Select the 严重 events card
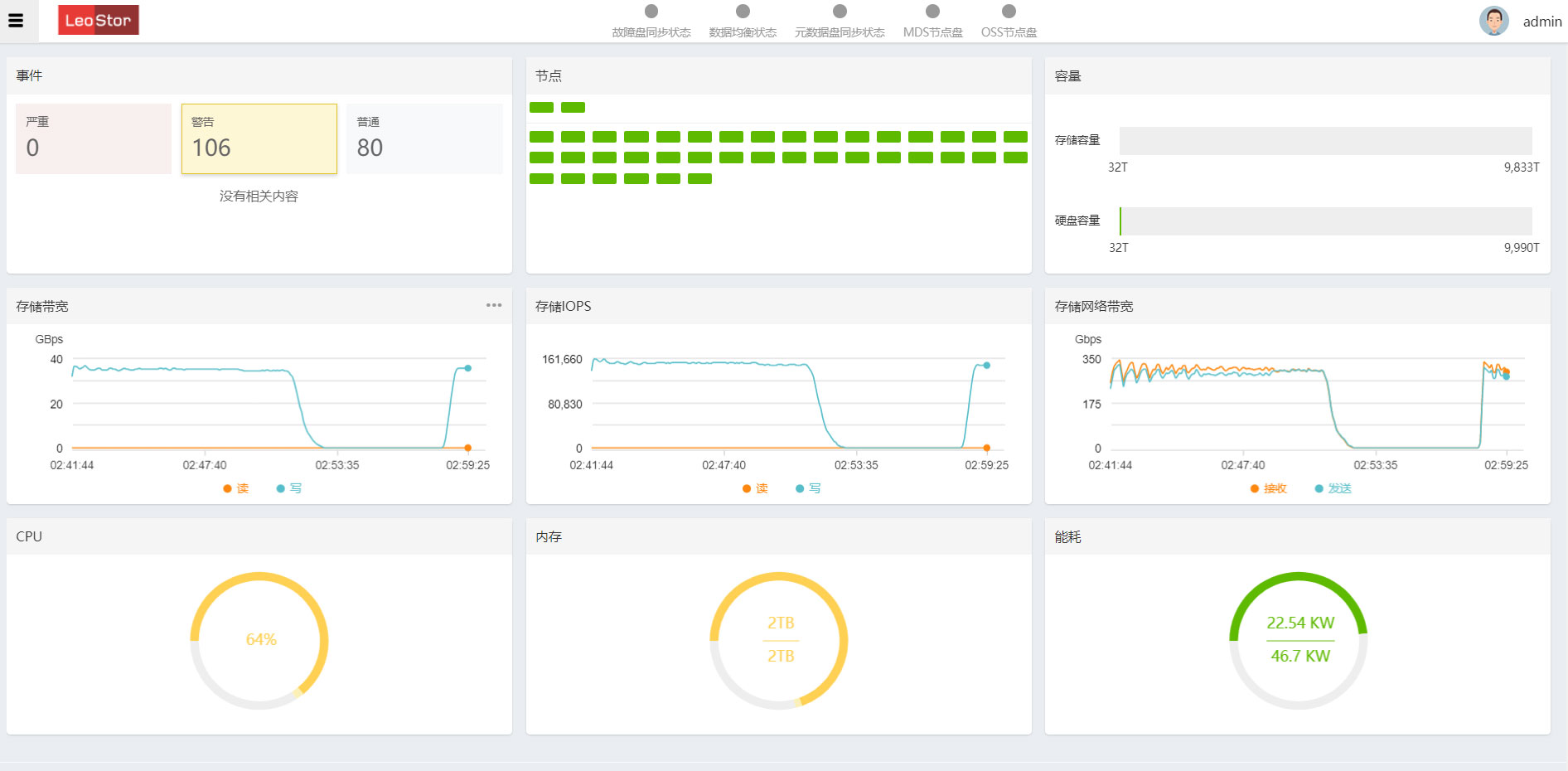 94,138
